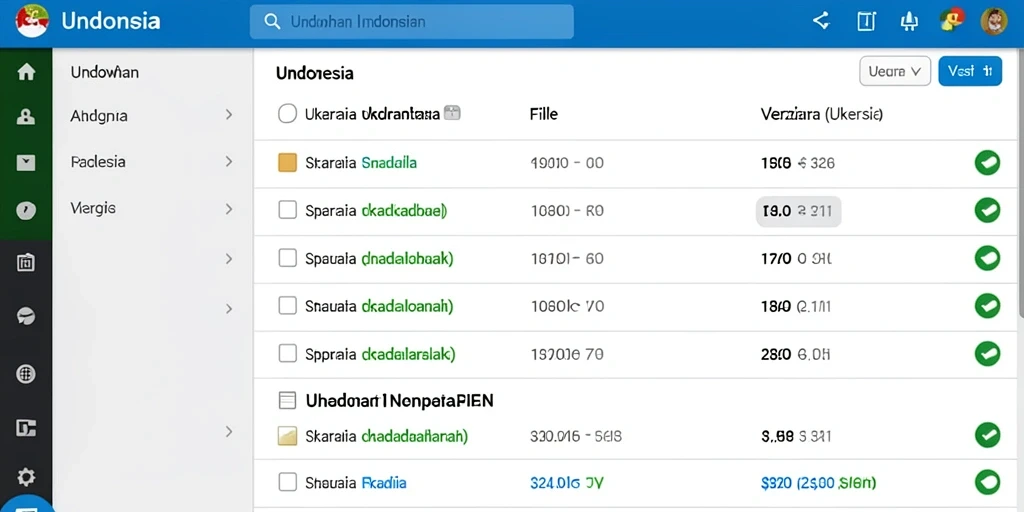Click green check status for Snauaia dkadaloanah)
This screenshot has width=1024, height=512.
(x=987, y=306)
